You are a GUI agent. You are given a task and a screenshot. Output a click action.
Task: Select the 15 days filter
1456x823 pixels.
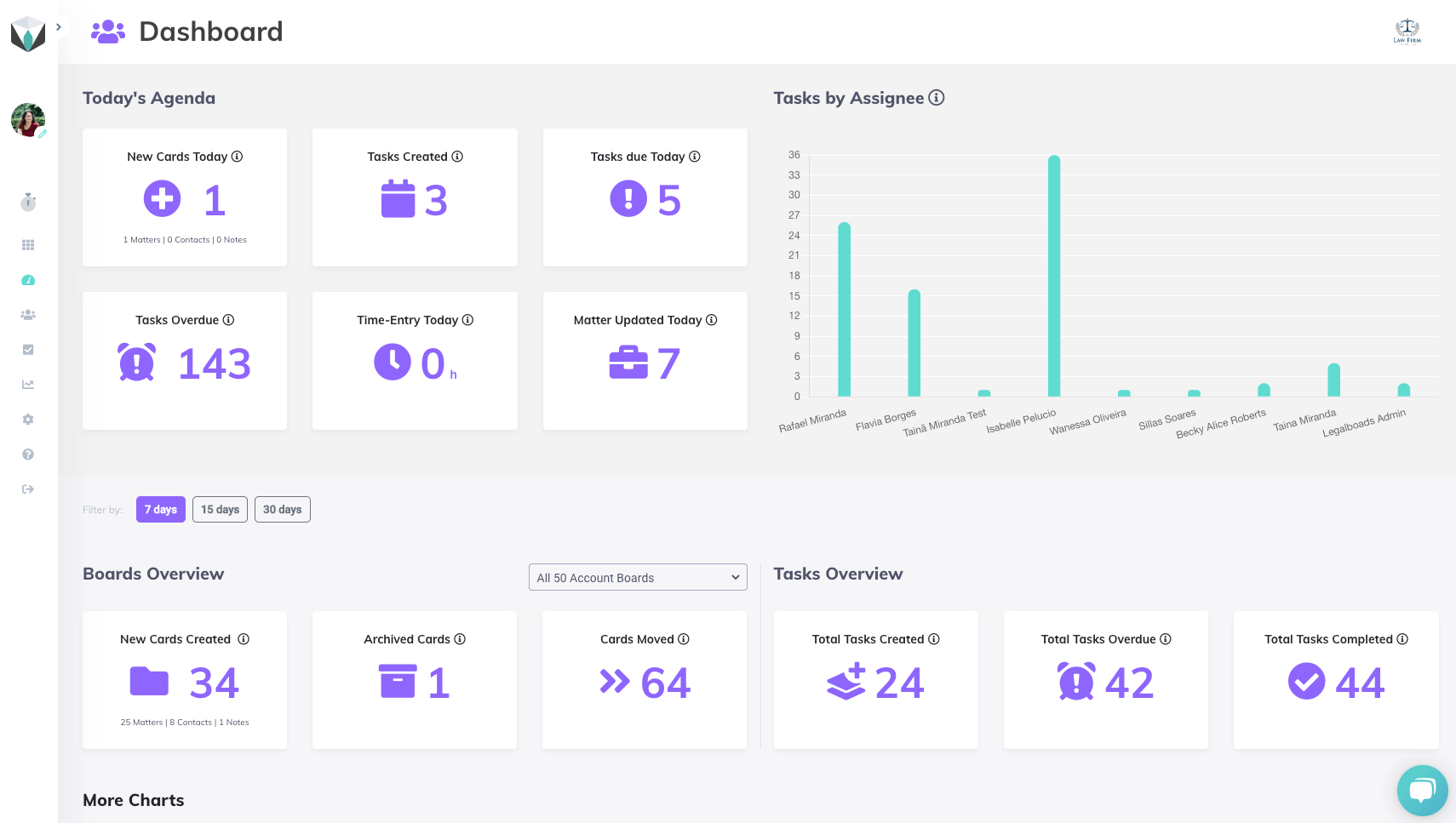tap(220, 510)
